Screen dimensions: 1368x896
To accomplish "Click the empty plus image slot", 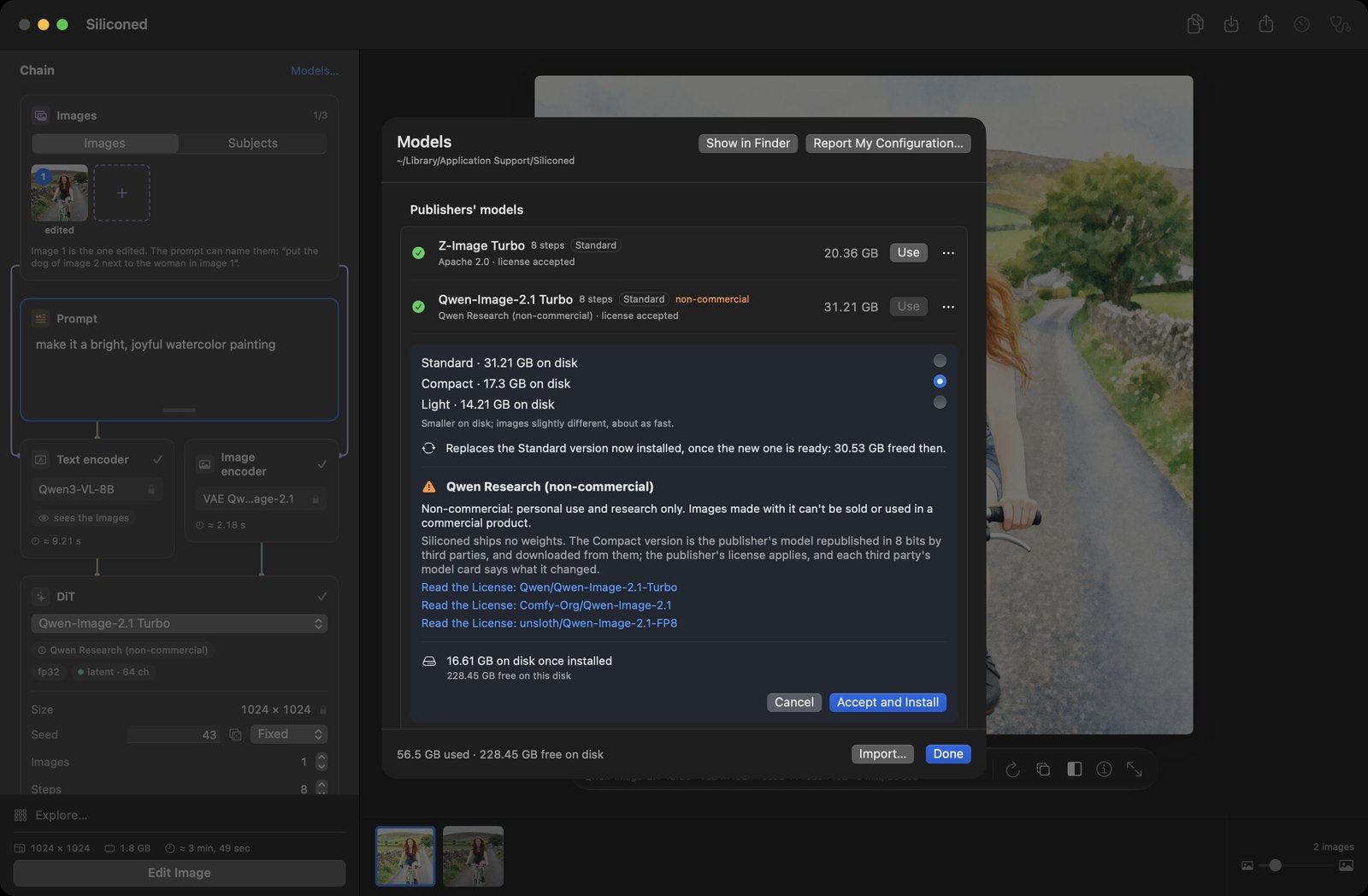I will pyautogui.click(x=122, y=193).
